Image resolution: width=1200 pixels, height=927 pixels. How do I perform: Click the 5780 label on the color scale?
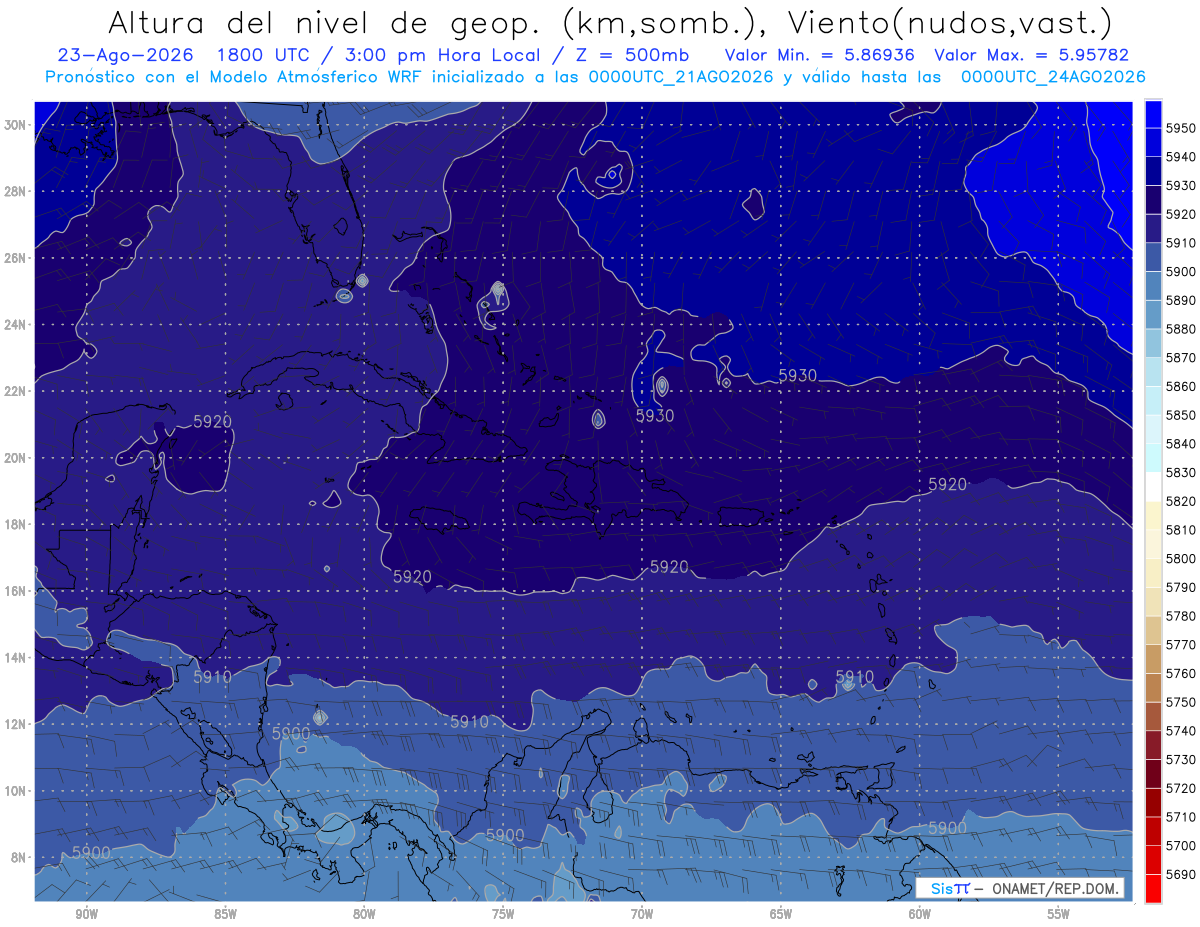(1180, 615)
